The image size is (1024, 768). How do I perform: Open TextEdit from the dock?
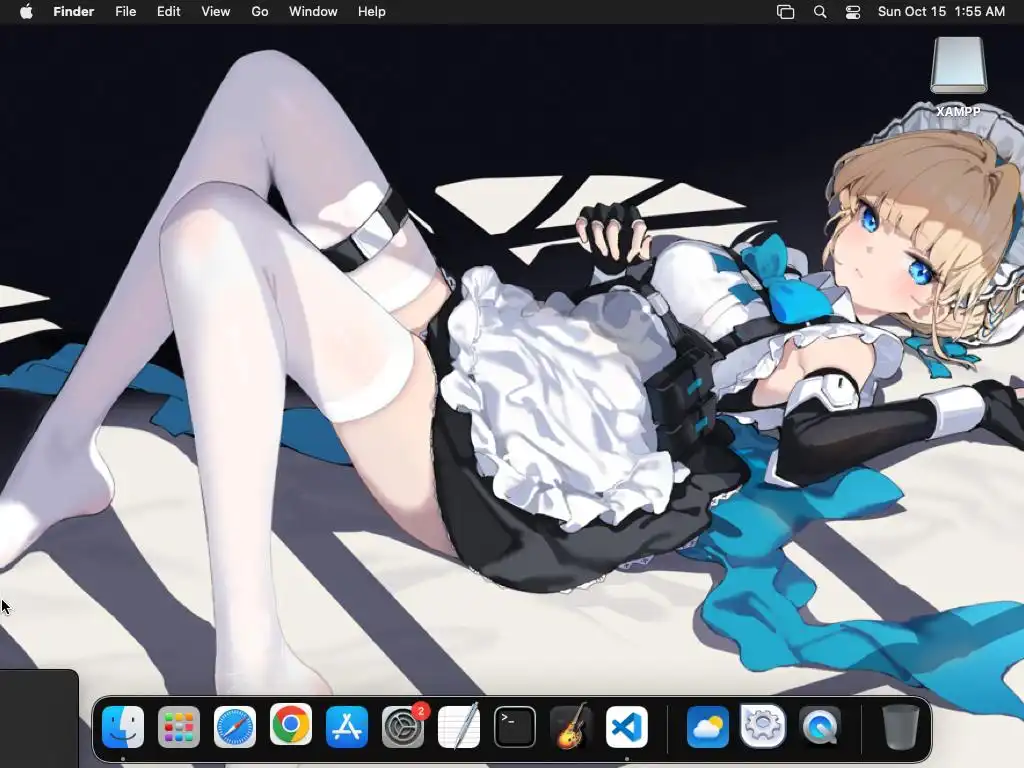click(459, 726)
